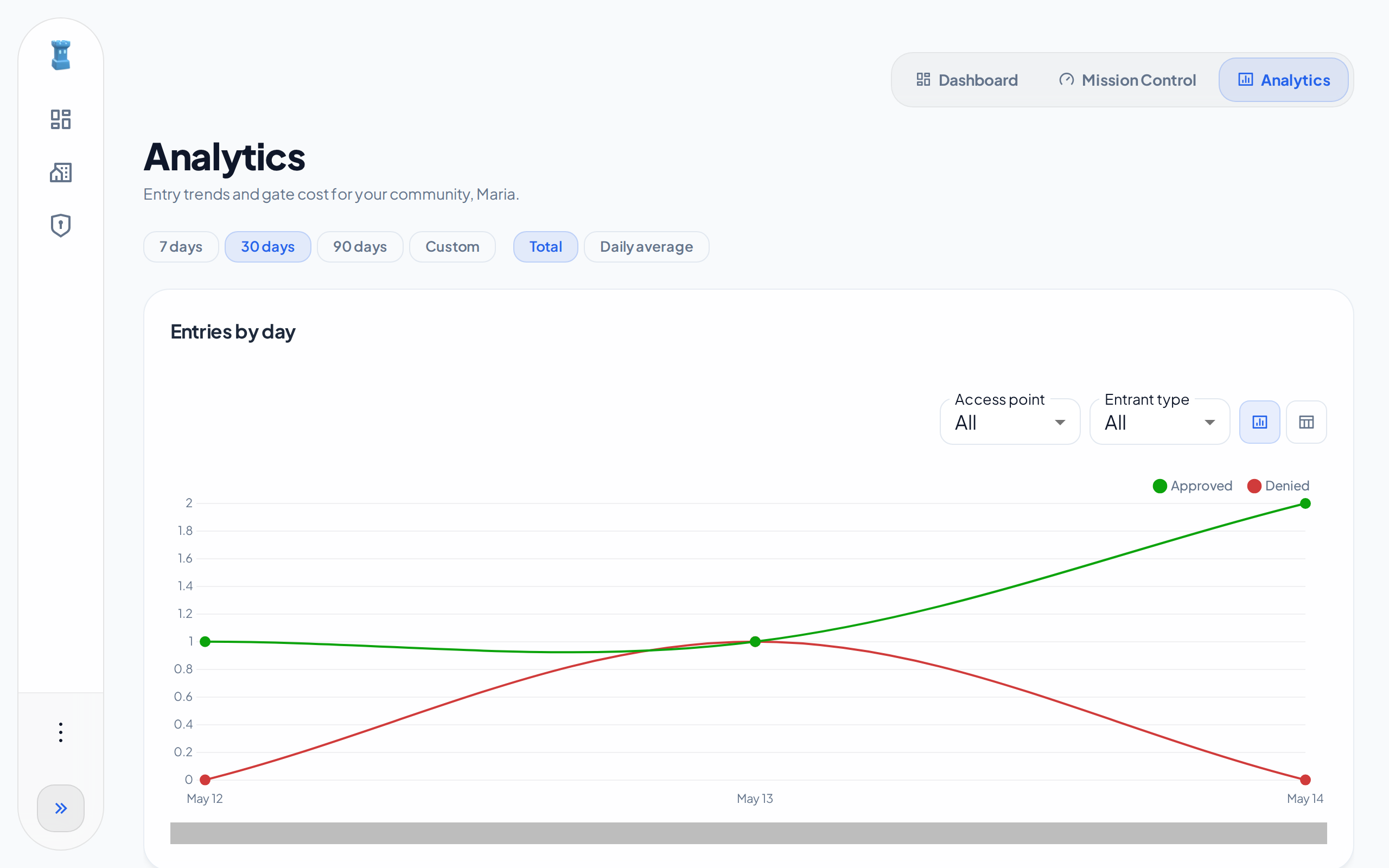1389x868 pixels.
Task: Go to the Dashboard tab
Action: tap(967, 80)
